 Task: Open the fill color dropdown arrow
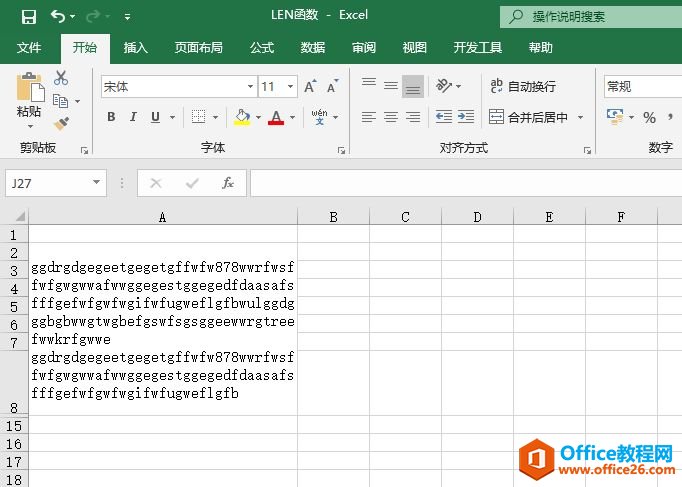(x=258, y=117)
